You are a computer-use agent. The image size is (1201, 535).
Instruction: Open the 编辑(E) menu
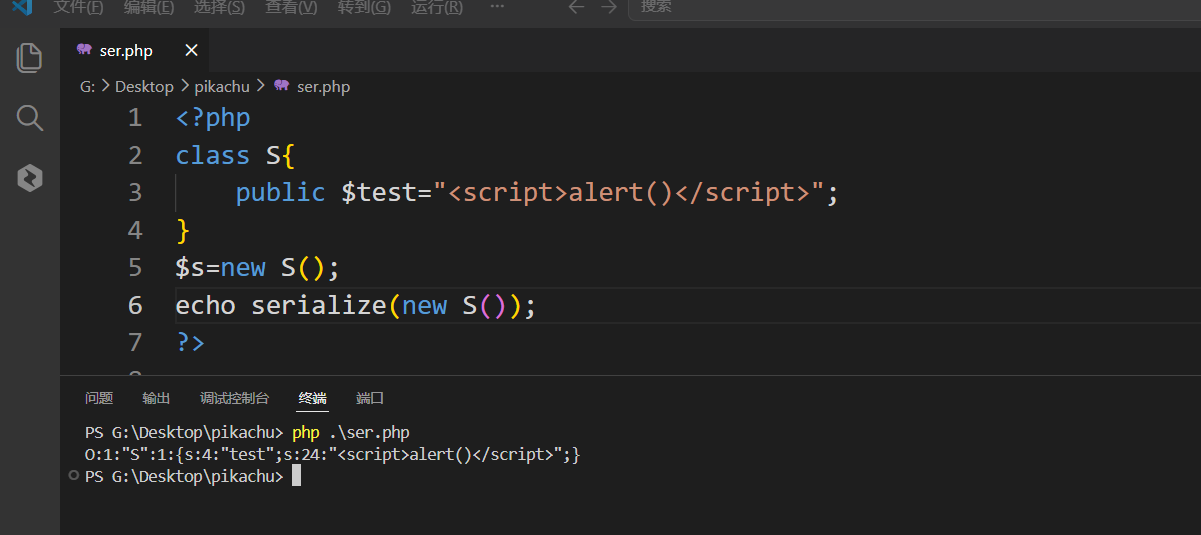pos(149,7)
